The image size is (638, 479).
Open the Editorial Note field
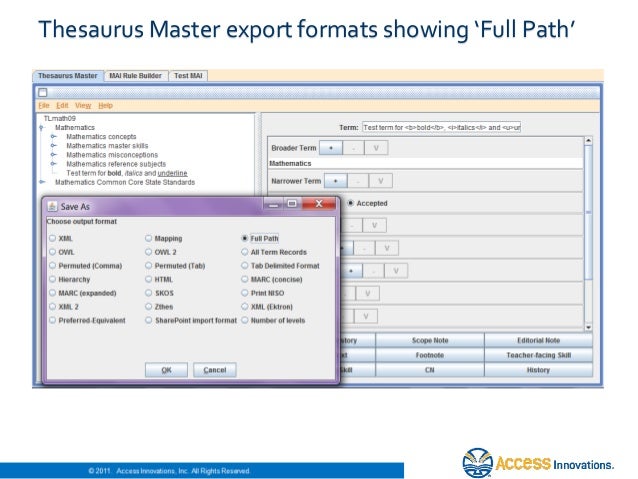[x=538, y=340]
